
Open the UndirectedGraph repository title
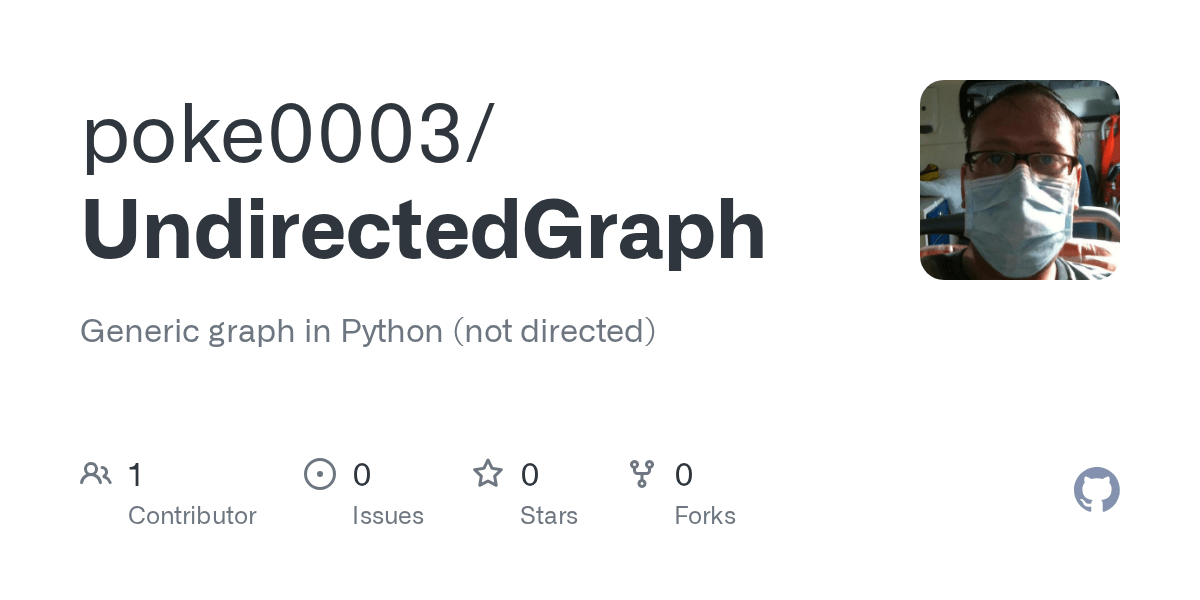click(x=424, y=231)
